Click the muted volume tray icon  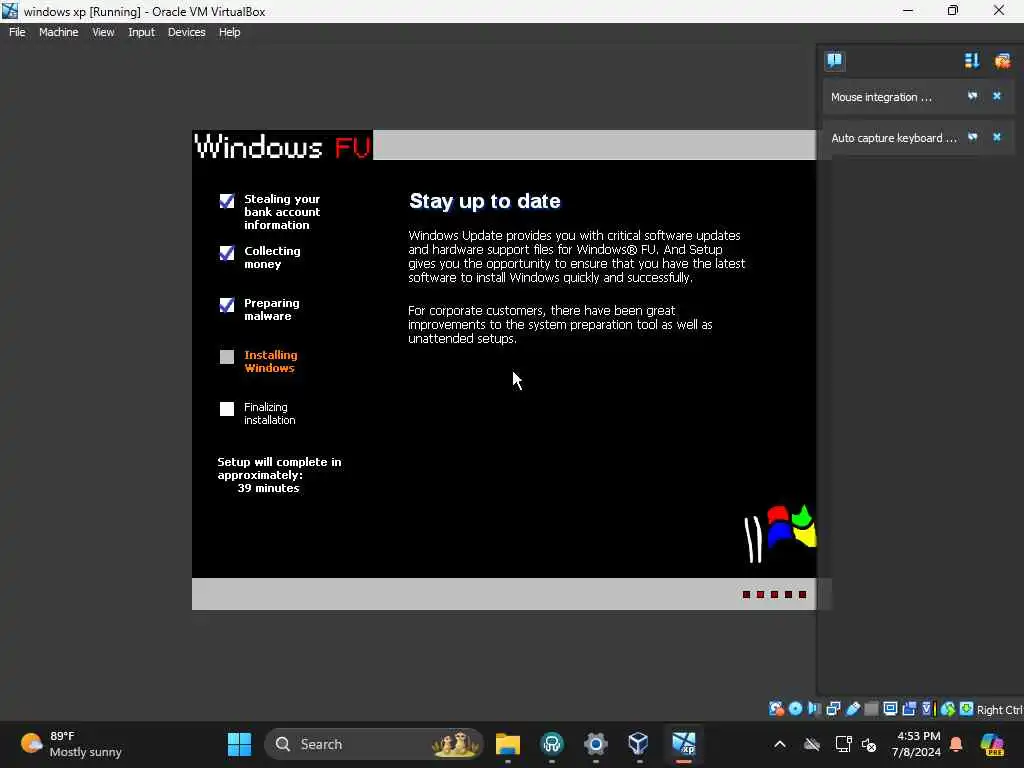coord(869,744)
